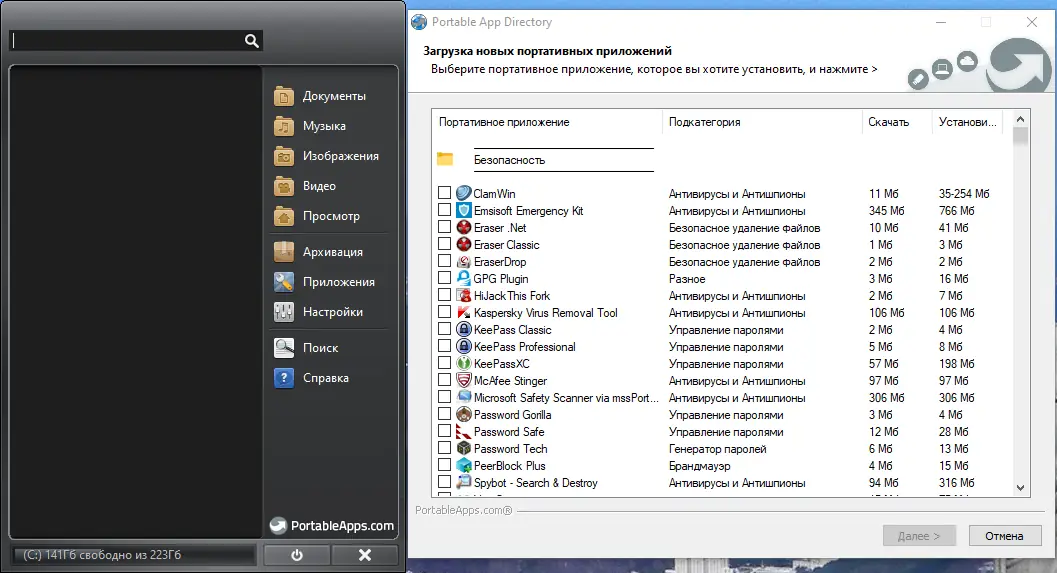Click the KeePass Classic lock icon

(464, 329)
